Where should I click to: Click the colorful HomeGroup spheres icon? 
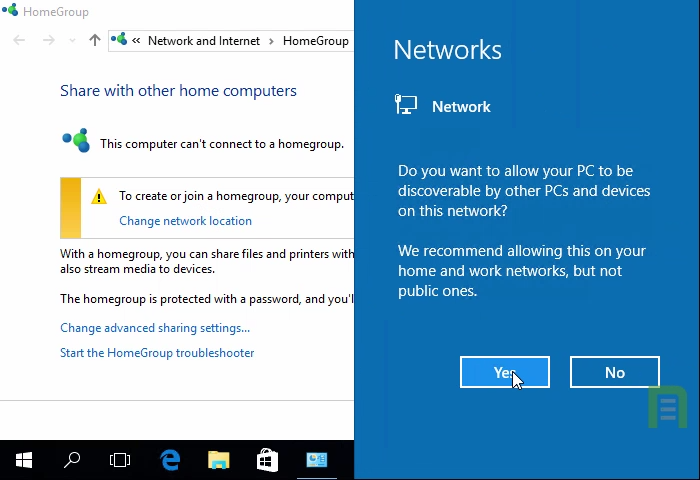(x=76, y=140)
